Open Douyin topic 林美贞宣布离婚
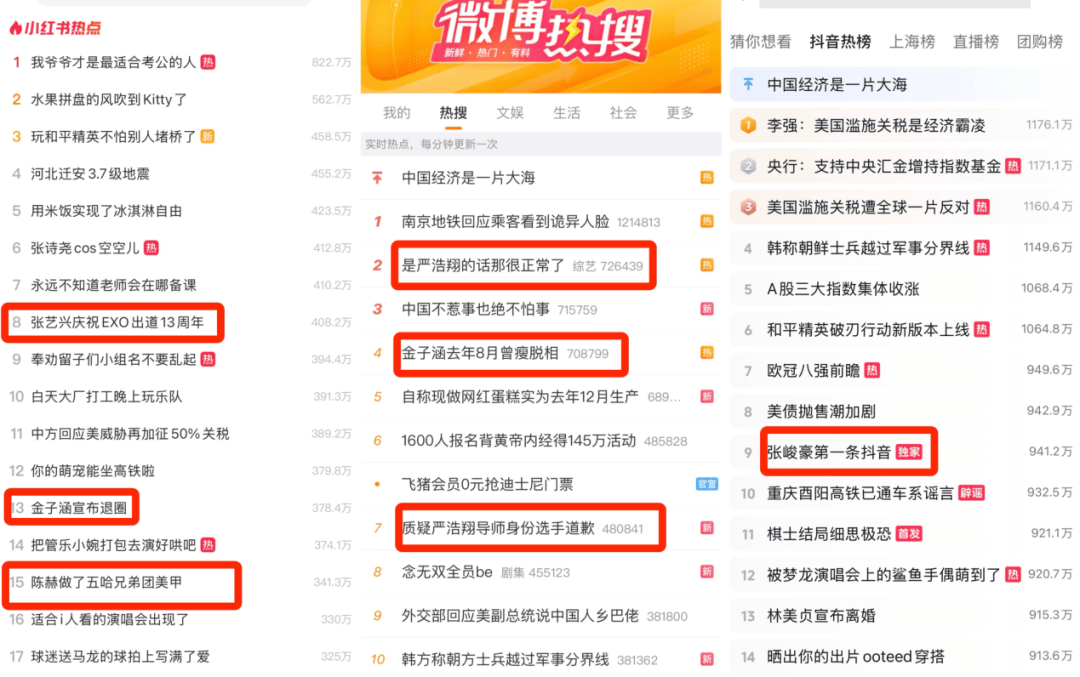This screenshot has width=1080, height=677. coord(821,616)
